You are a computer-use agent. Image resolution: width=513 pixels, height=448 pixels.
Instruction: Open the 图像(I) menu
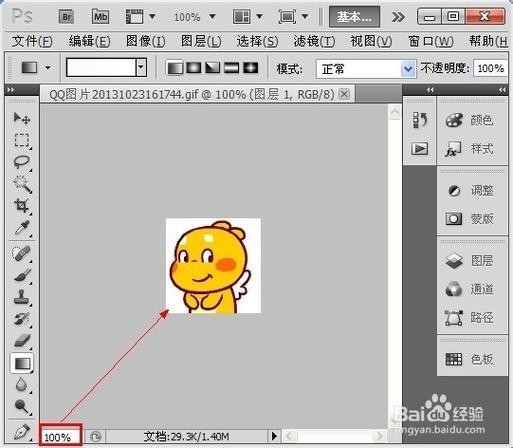[x=146, y=42]
